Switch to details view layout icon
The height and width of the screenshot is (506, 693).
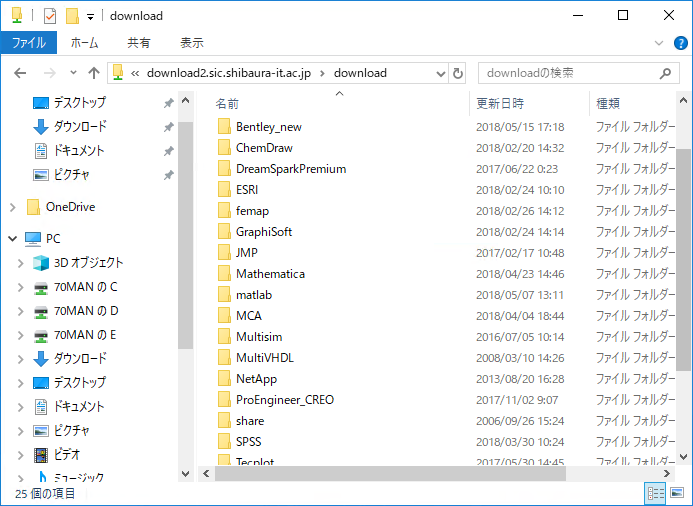pyautogui.click(x=656, y=493)
